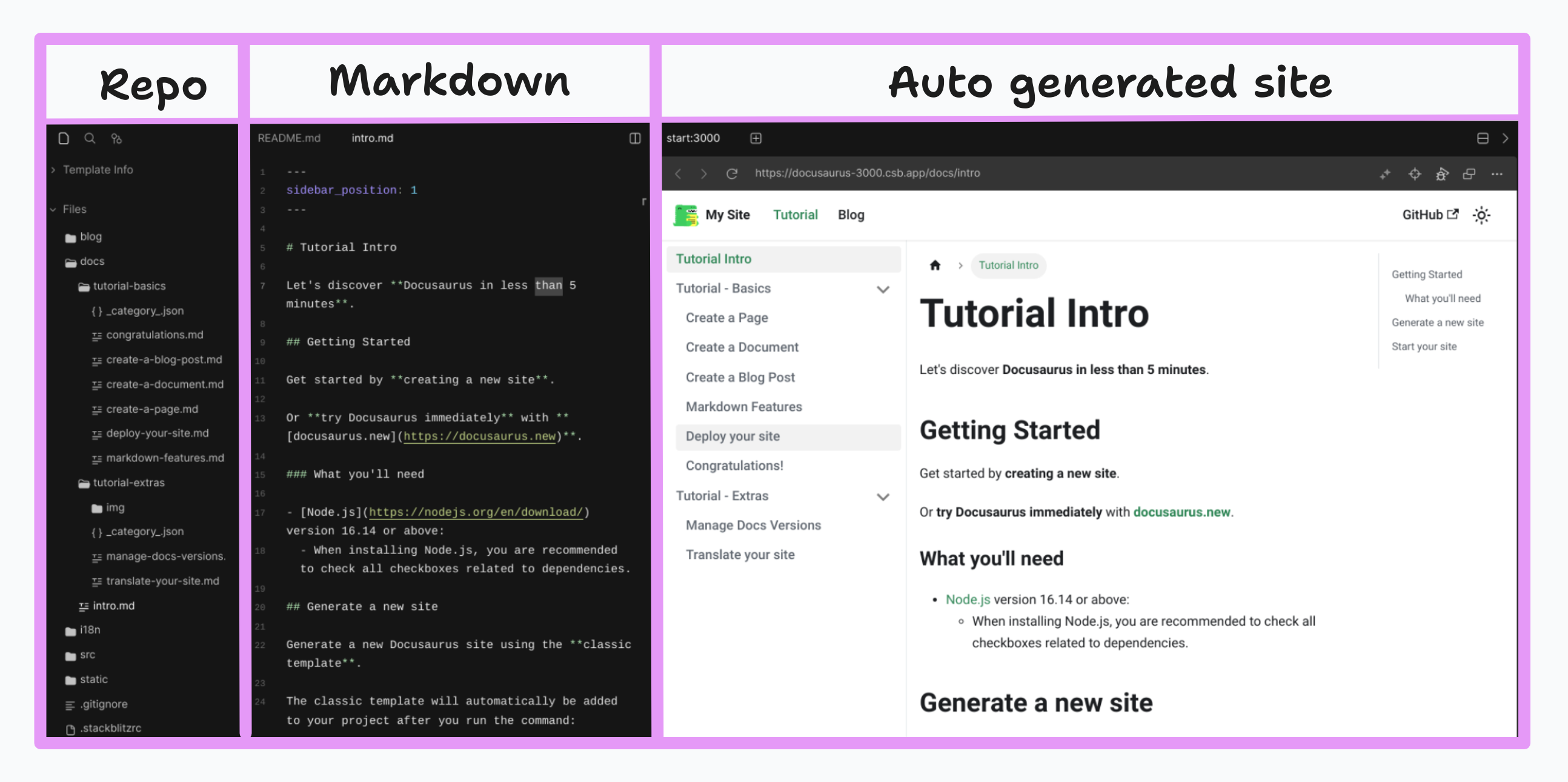This screenshot has height=782, width=1568.
Task: Select the intro.md editor tab
Action: (372, 138)
